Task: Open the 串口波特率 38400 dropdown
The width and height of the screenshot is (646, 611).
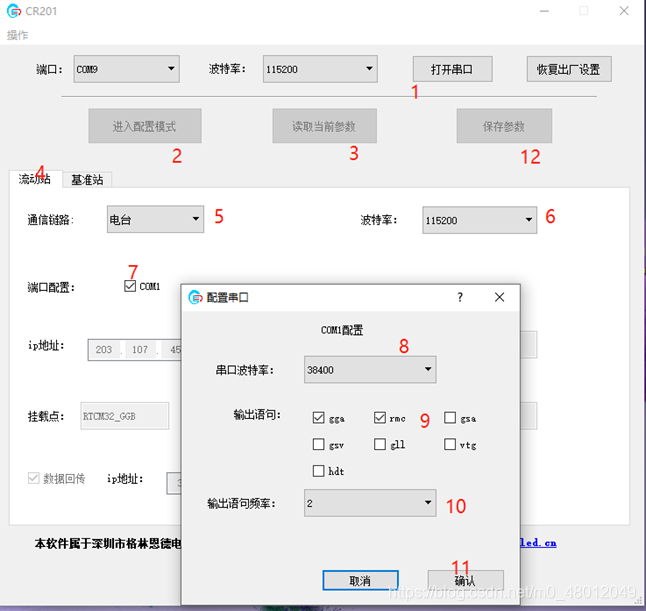Action: point(370,370)
